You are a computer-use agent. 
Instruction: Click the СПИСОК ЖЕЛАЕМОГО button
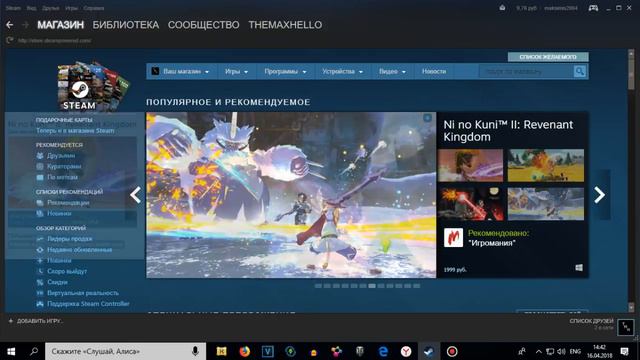pyautogui.click(x=548, y=57)
